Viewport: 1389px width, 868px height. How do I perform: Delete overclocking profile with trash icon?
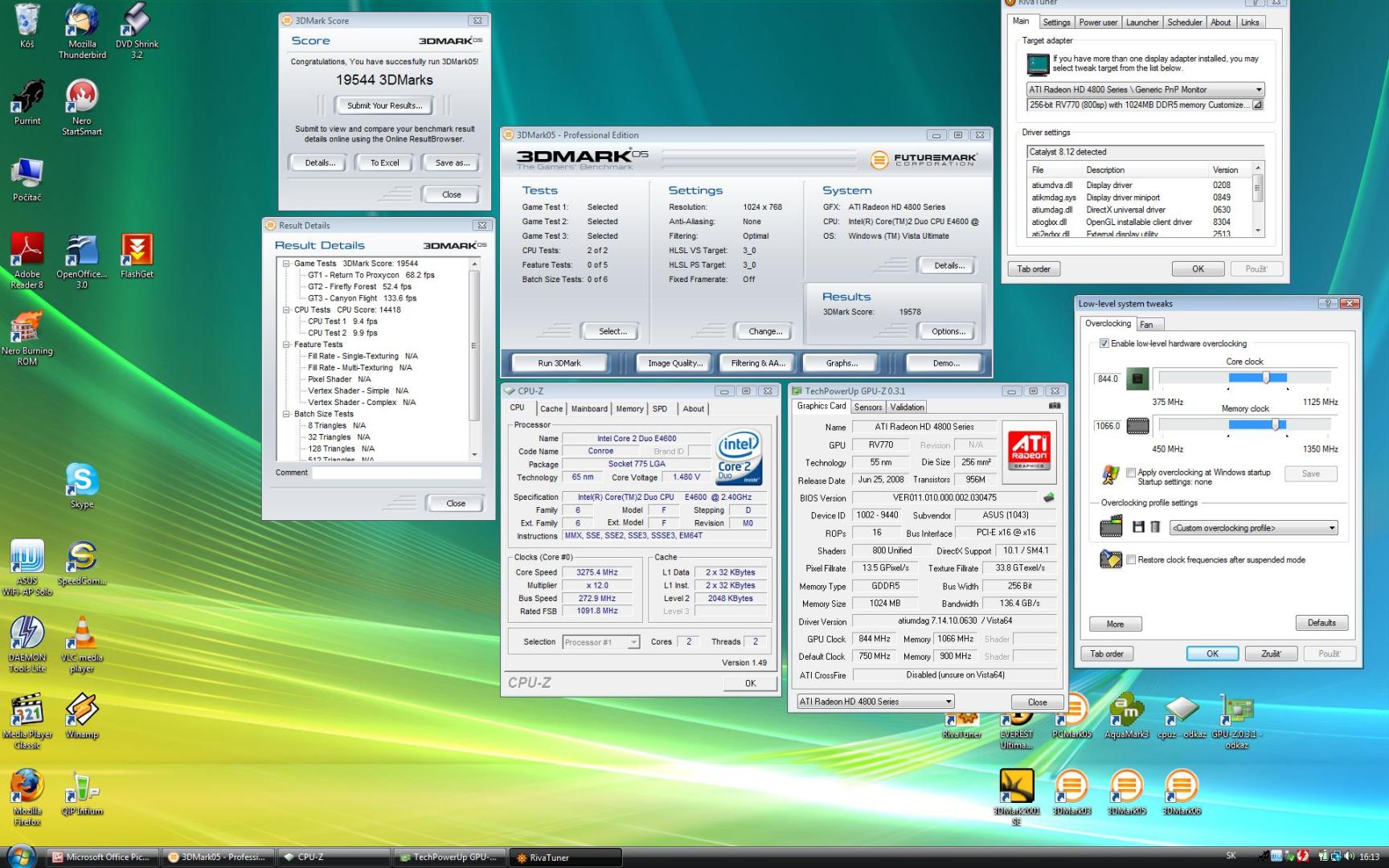click(1155, 527)
